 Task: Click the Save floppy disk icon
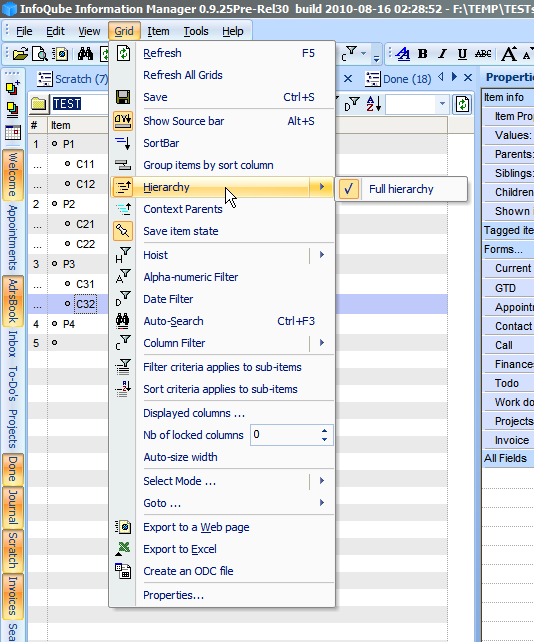tap(123, 97)
